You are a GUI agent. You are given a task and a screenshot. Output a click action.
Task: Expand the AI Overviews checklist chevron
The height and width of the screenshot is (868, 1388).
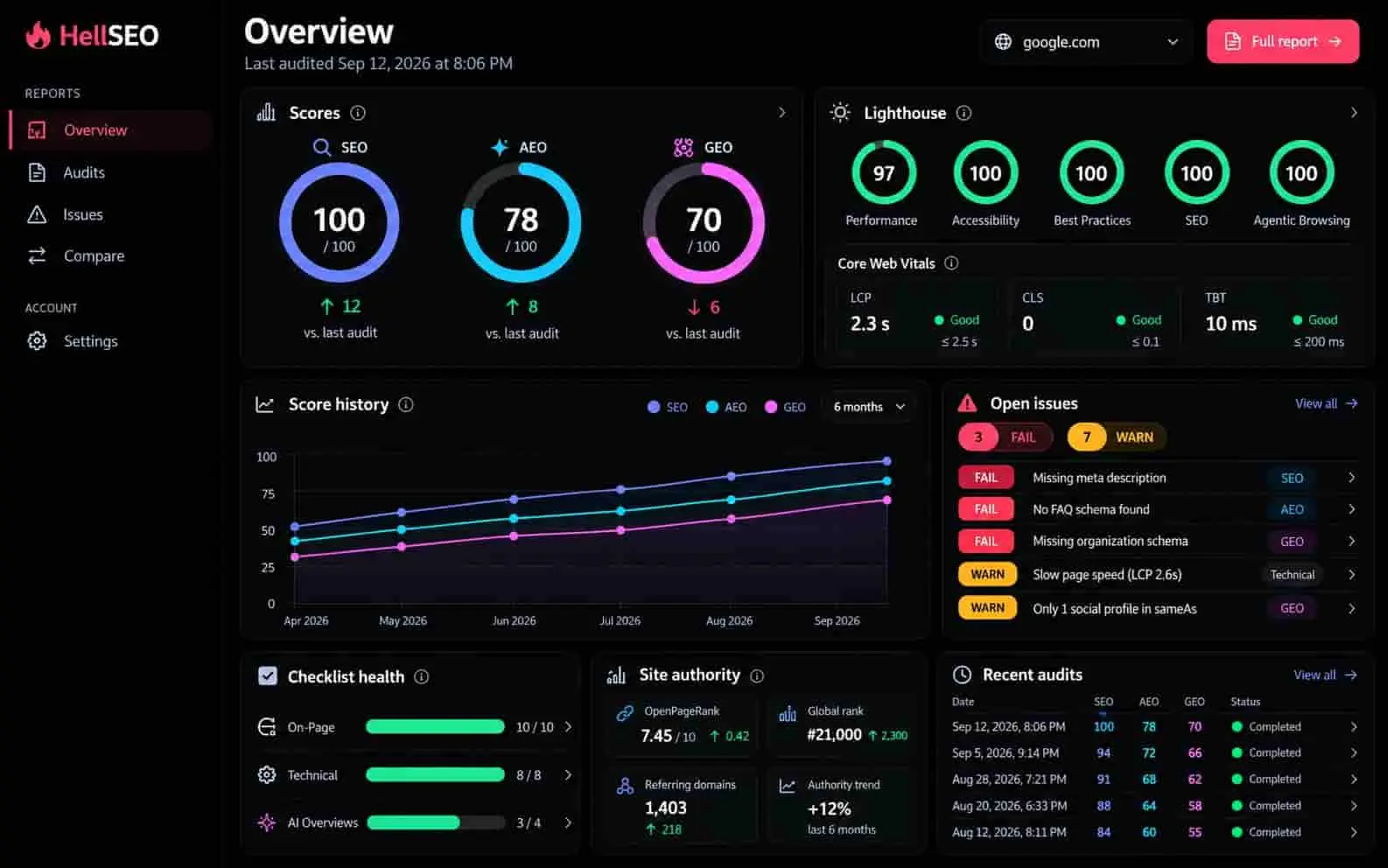[568, 822]
